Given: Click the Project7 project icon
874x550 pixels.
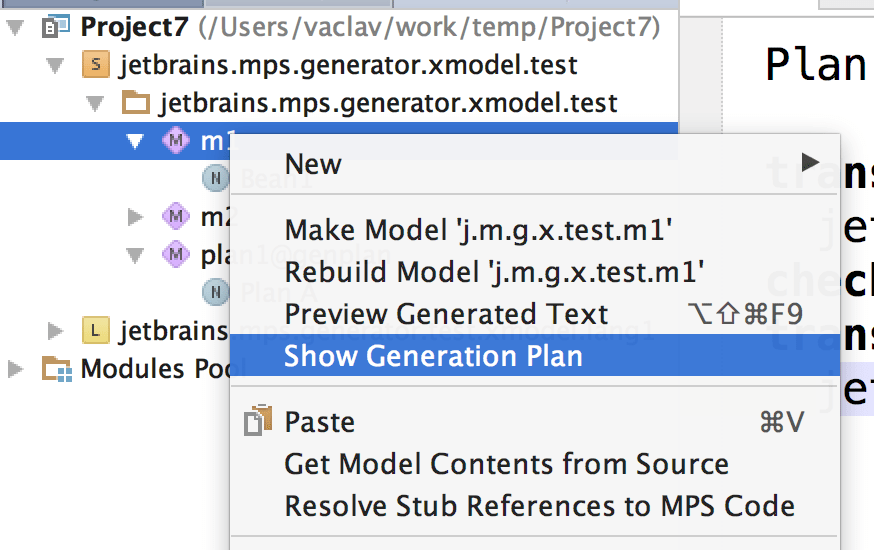Looking at the screenshot, I should [x=56, y=27].
